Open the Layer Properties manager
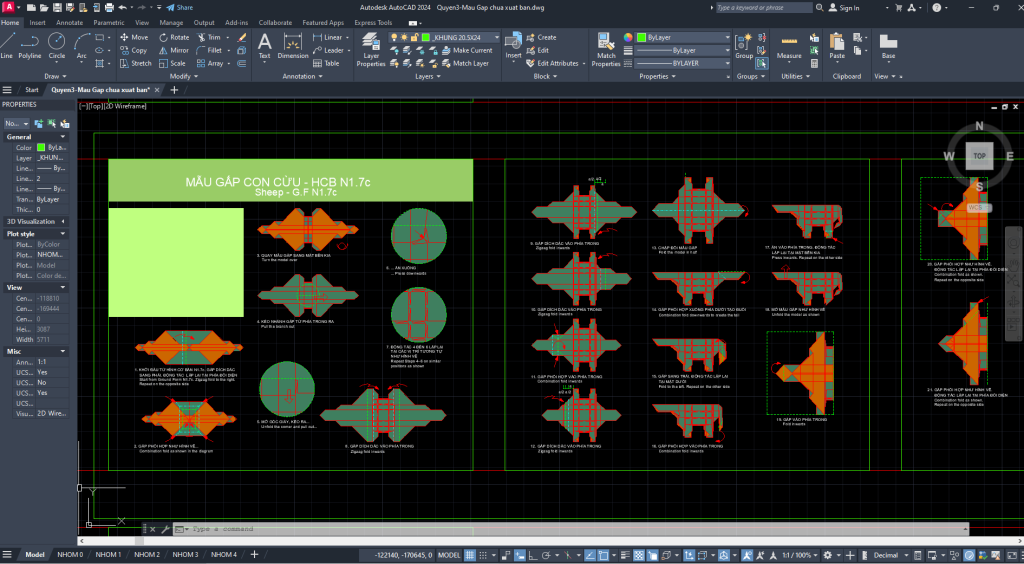This screenshot has width=1024, height=564. (371, 50)
